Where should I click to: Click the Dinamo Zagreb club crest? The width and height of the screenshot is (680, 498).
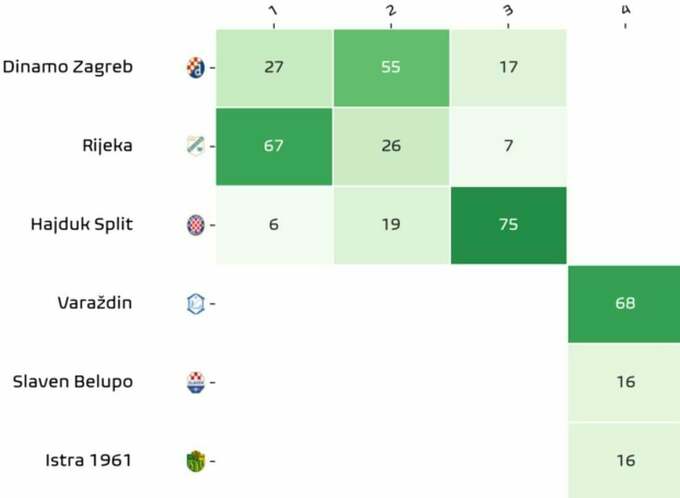click(x=196, y=68)
